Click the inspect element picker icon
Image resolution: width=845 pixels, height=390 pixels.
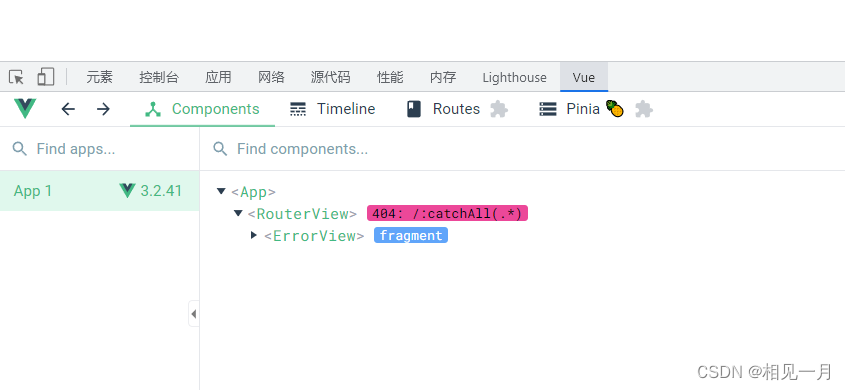[x=16, y=77]
